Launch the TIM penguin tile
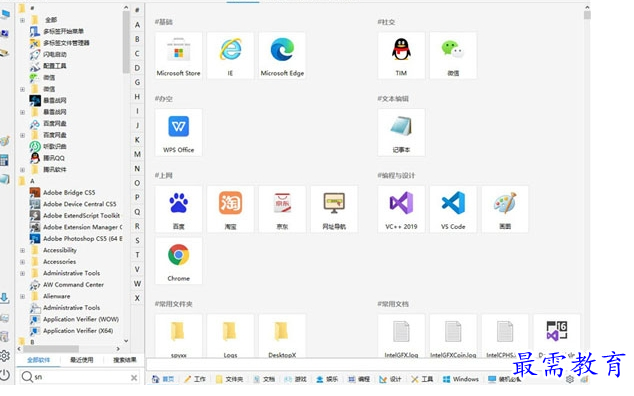 pyautogui.click(x=401, y=56)
